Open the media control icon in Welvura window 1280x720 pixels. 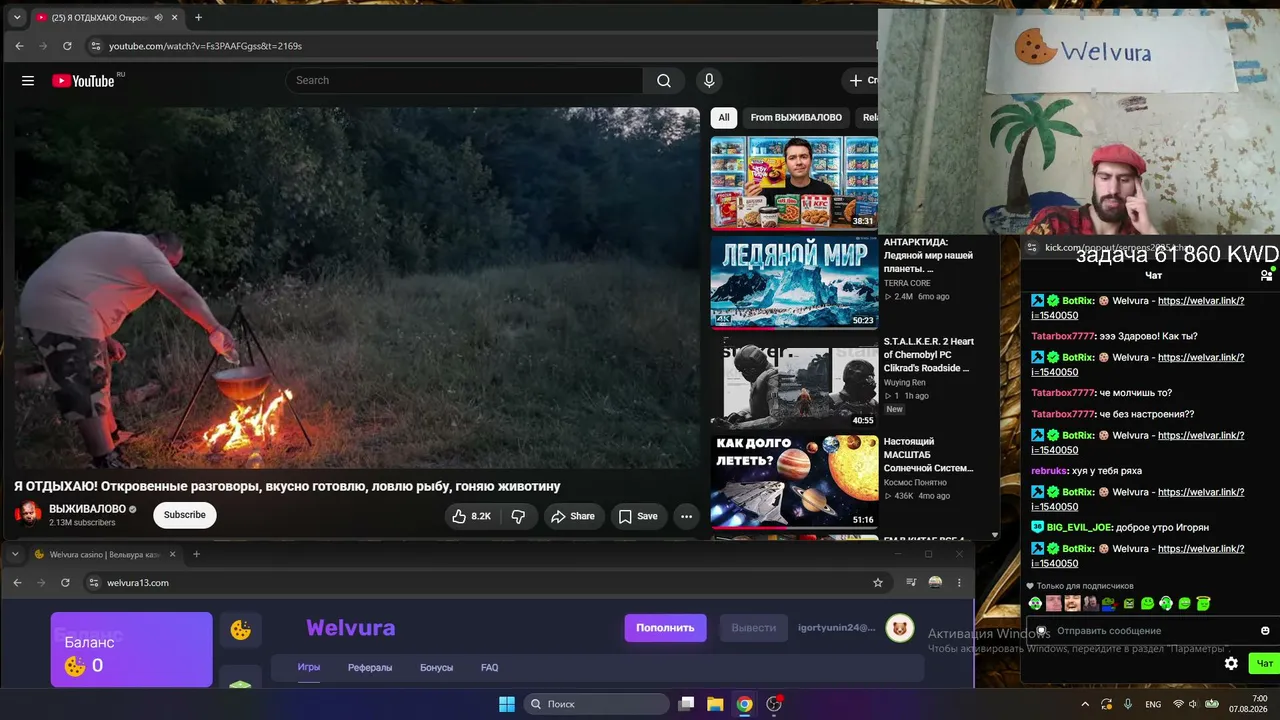click(x=911, y=583)
